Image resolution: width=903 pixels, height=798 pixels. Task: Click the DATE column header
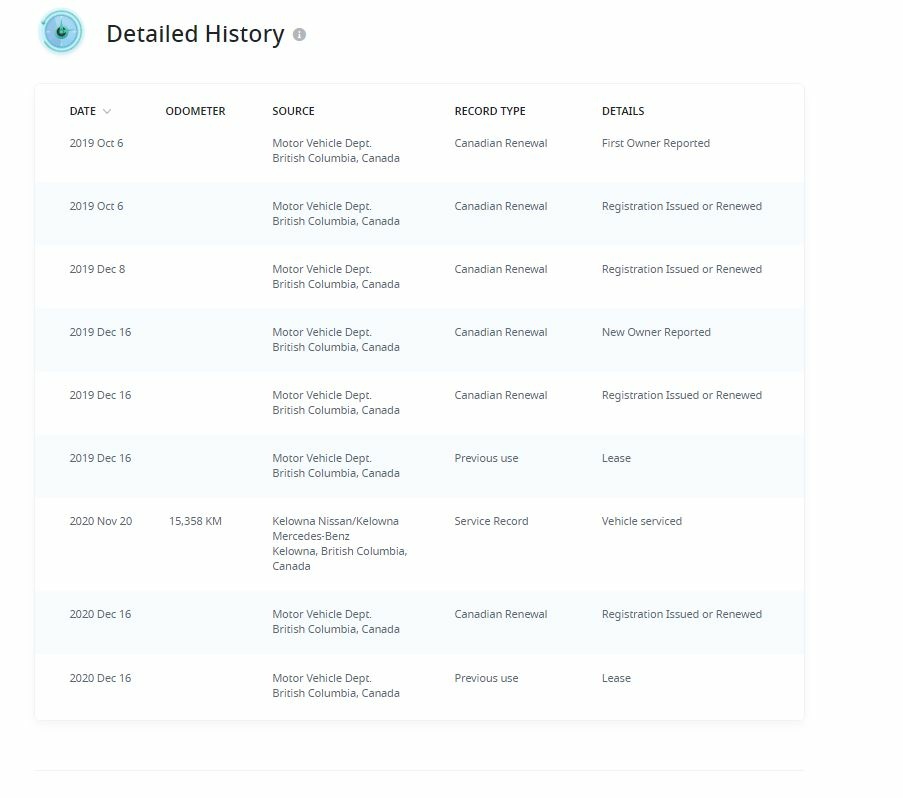click(83, 111)
